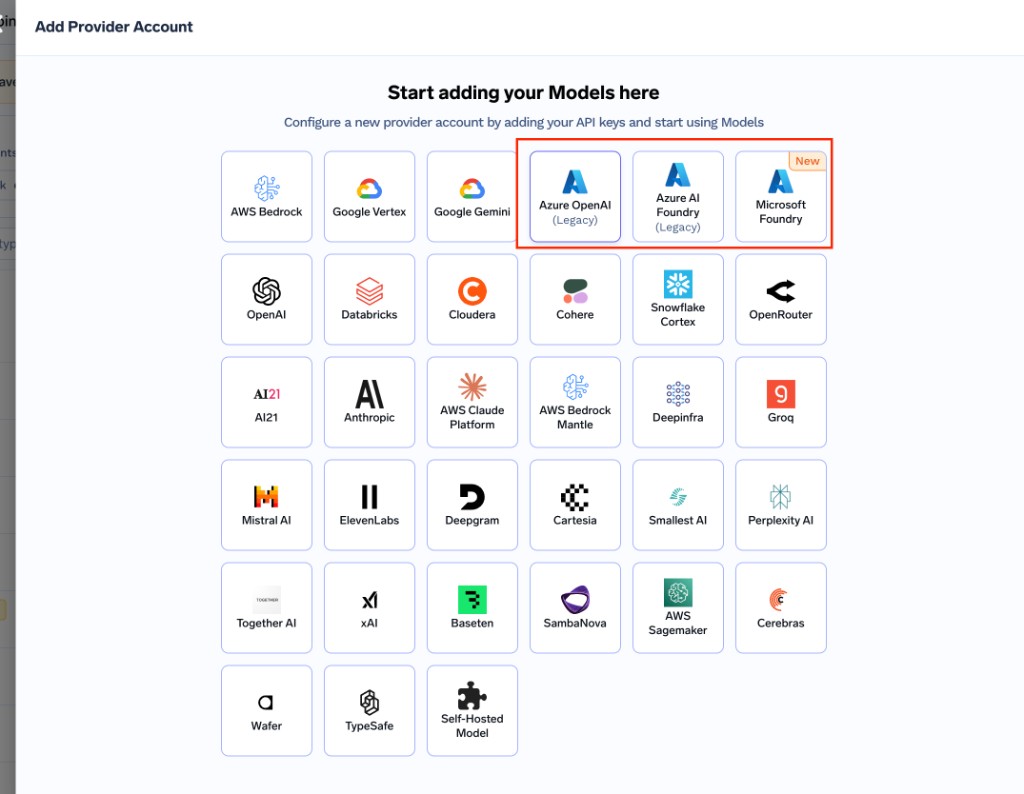Select the Mistral AI provider card
The image size is (1024, 794).
pos(266,505)
